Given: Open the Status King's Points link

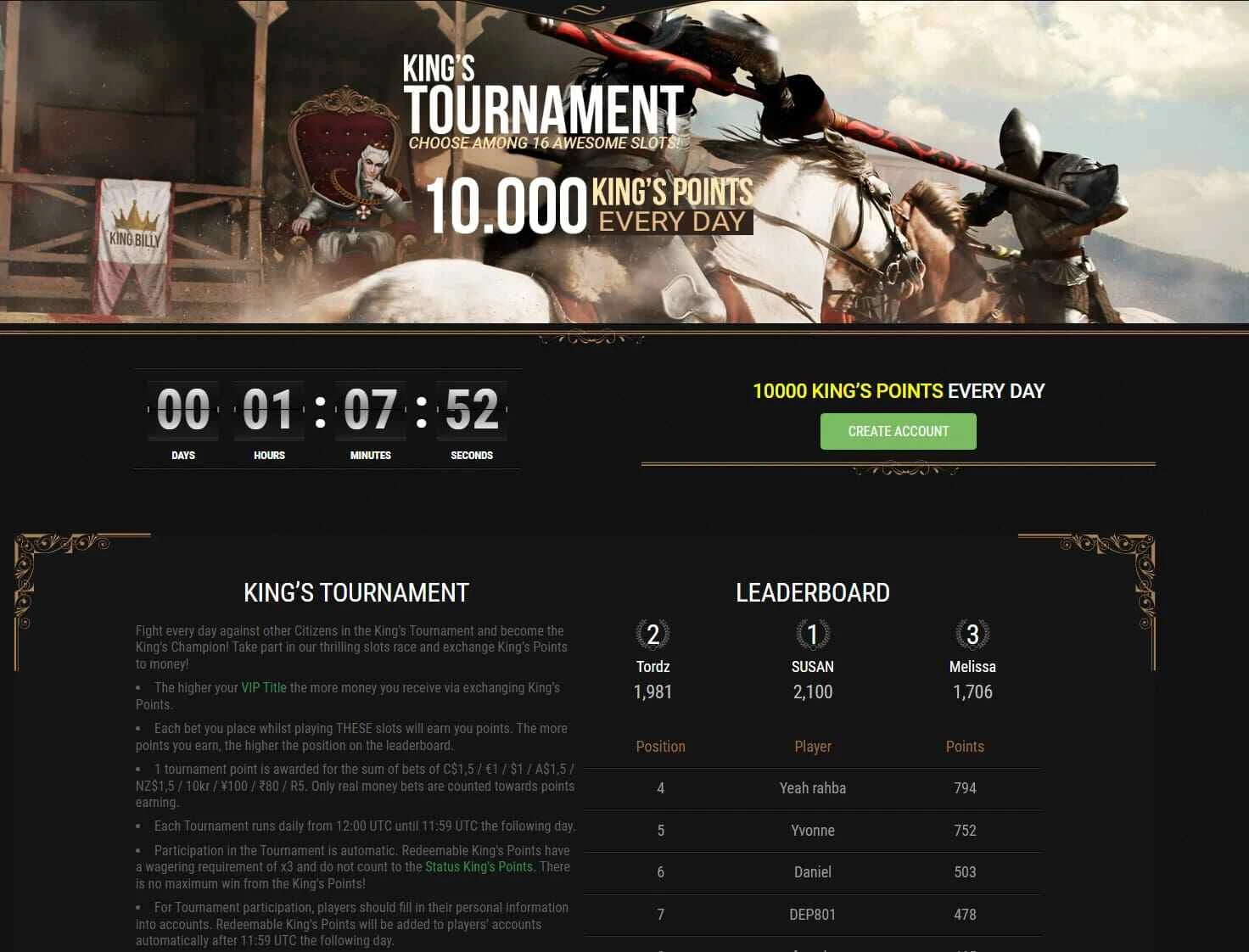Looking at the screenshot, I should click(479, 866).
